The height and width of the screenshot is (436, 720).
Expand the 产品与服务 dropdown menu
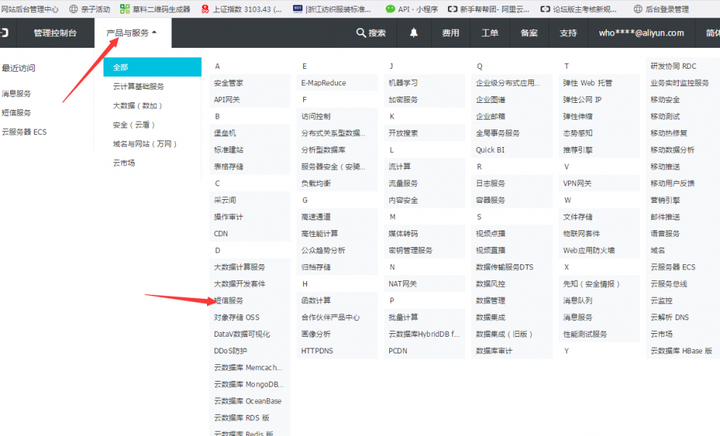point(132,33)
